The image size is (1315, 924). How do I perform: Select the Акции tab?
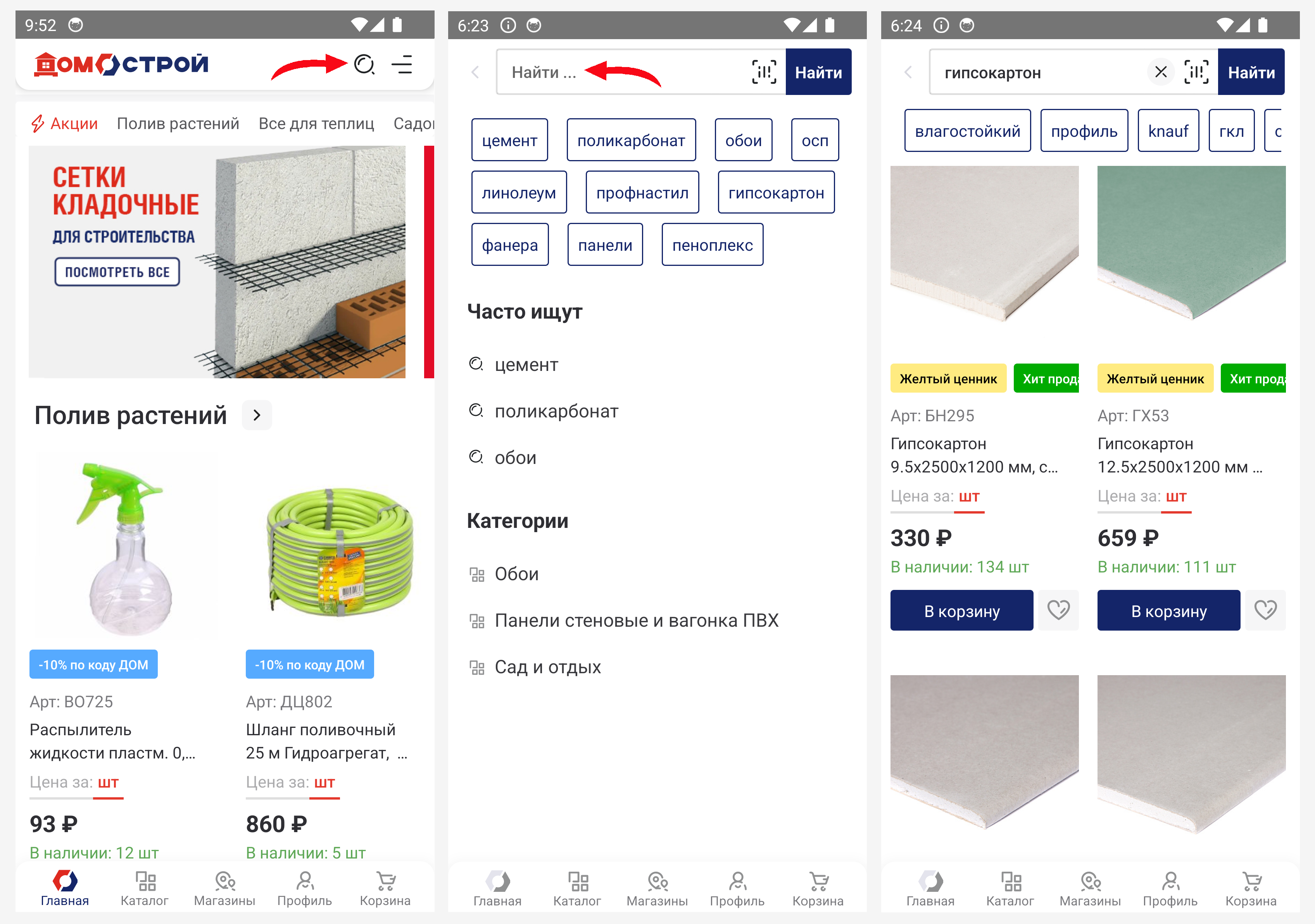pos(64,124)
